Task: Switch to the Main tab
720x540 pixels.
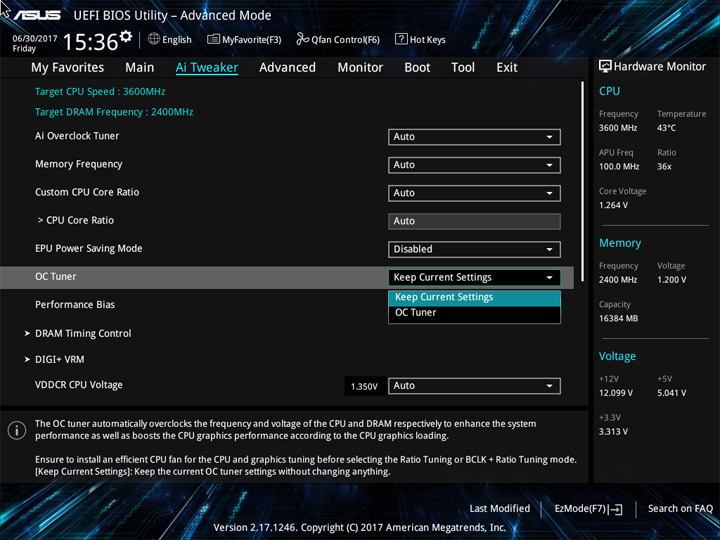Action: pyautogui.click(x=140, y=68)
